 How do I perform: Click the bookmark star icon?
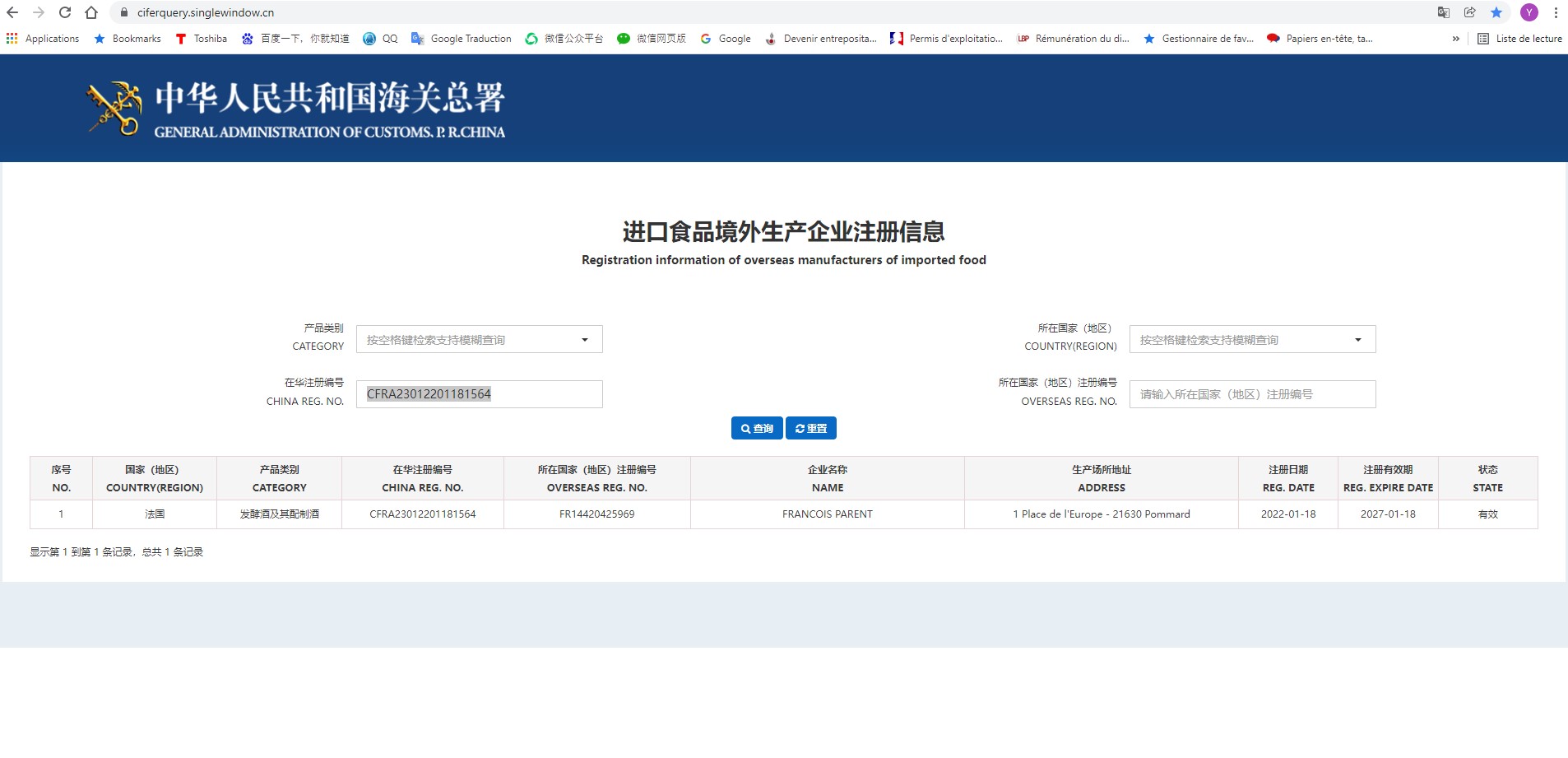point(1496,12)
